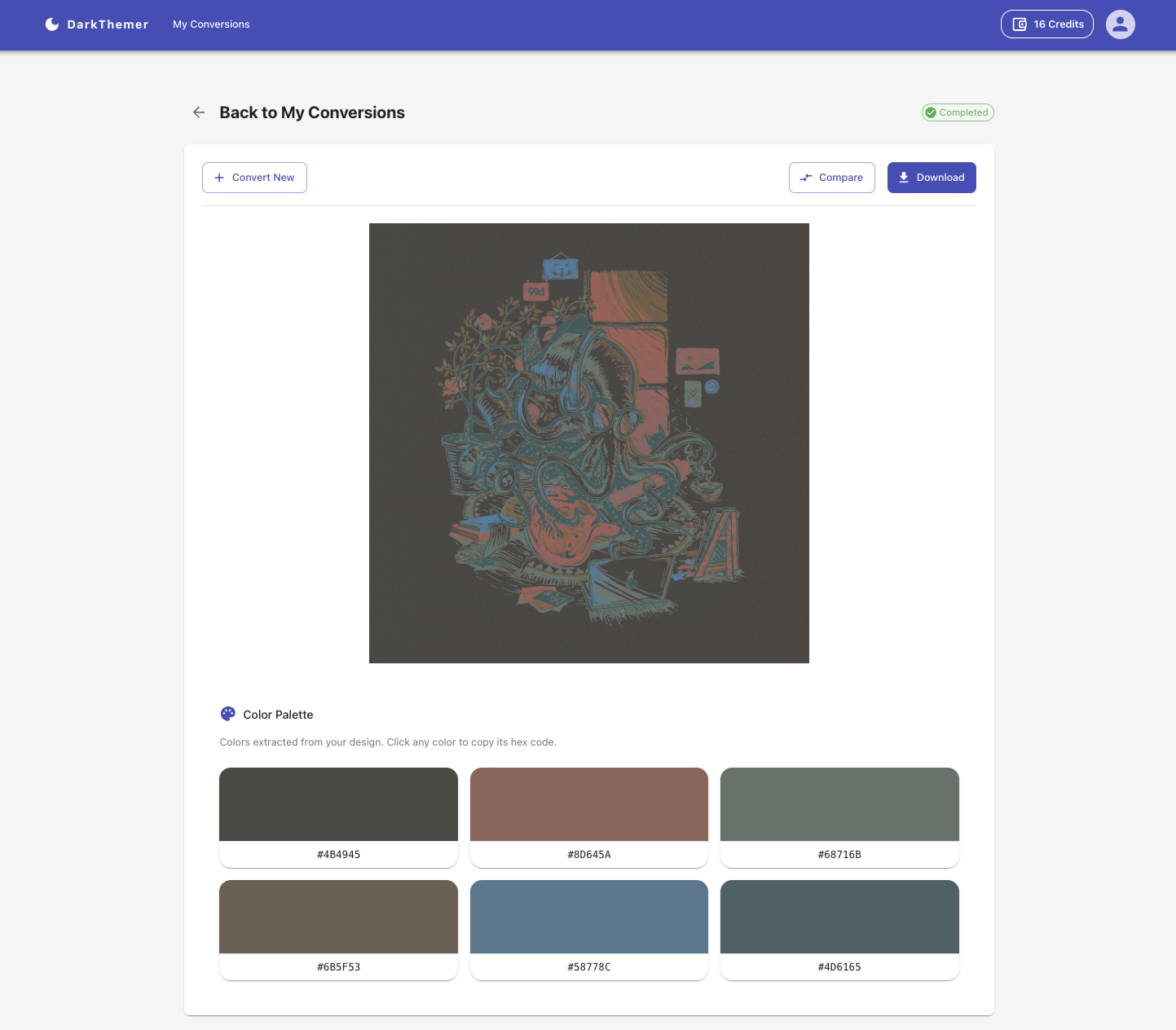Open the user profile avatar icon
This screenshot has width=1176, height=1030.
pos(1120,24)
